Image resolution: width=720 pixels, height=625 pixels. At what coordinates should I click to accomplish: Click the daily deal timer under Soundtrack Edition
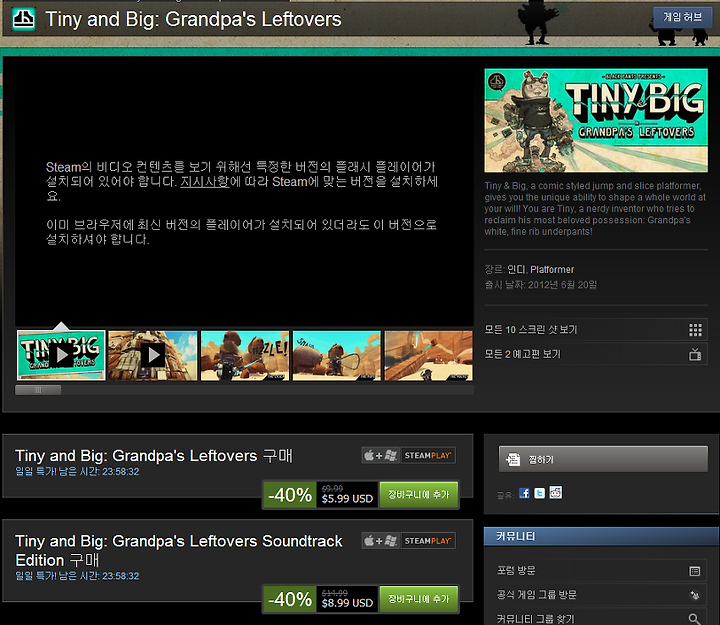[x=77, y=576]
